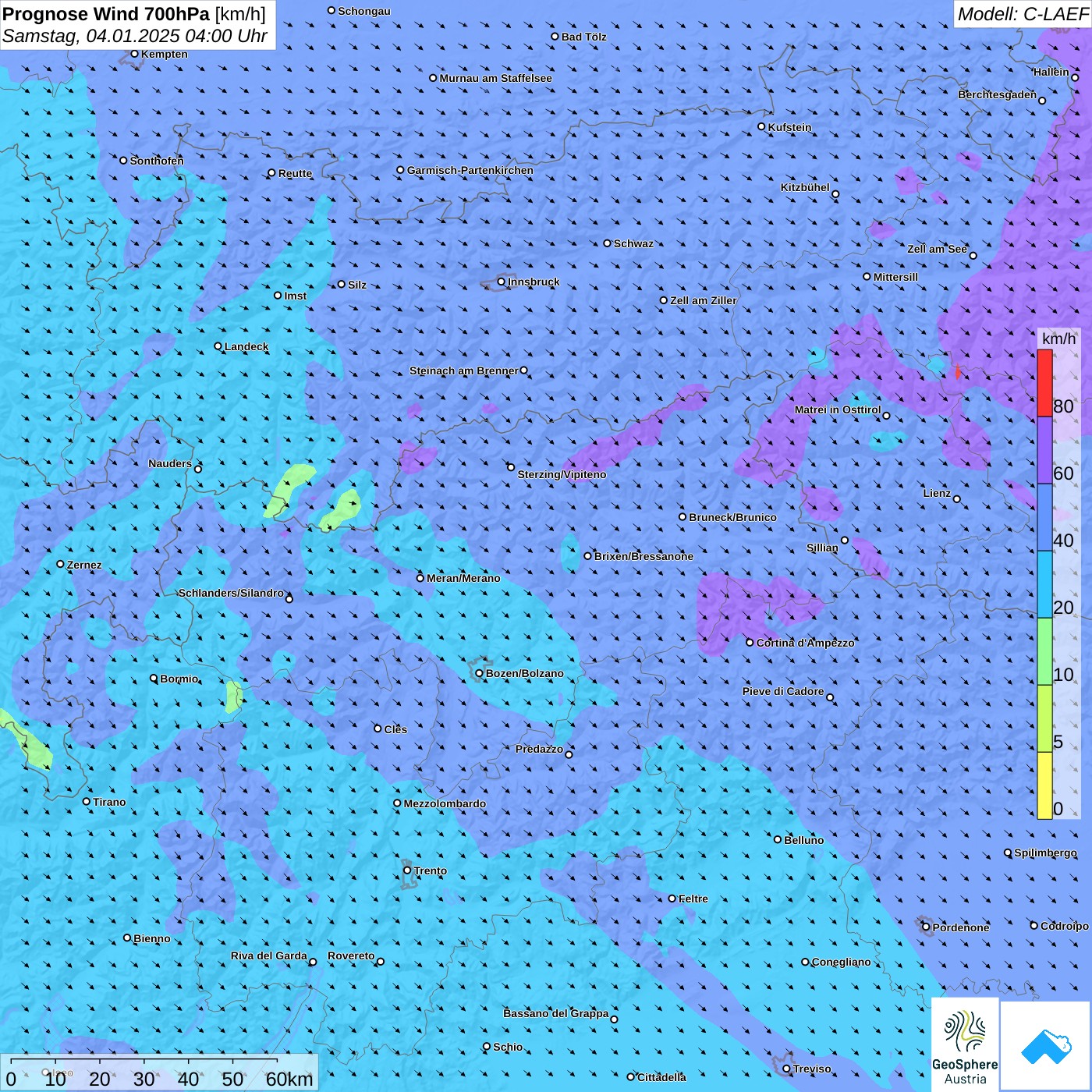Viewport: 1092px width, 1092px height.
Task: Click the 'Spilimbergo' label
Action: (x=1045, y=853)
